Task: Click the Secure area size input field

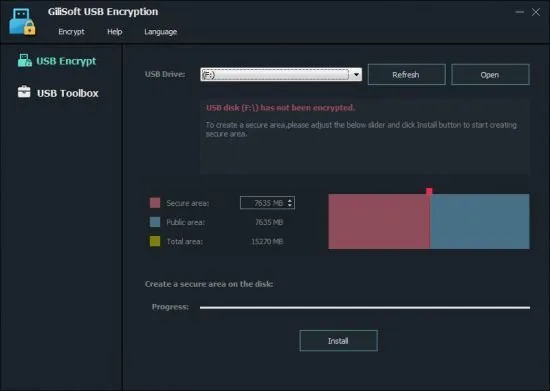Action: pos(267,203)
